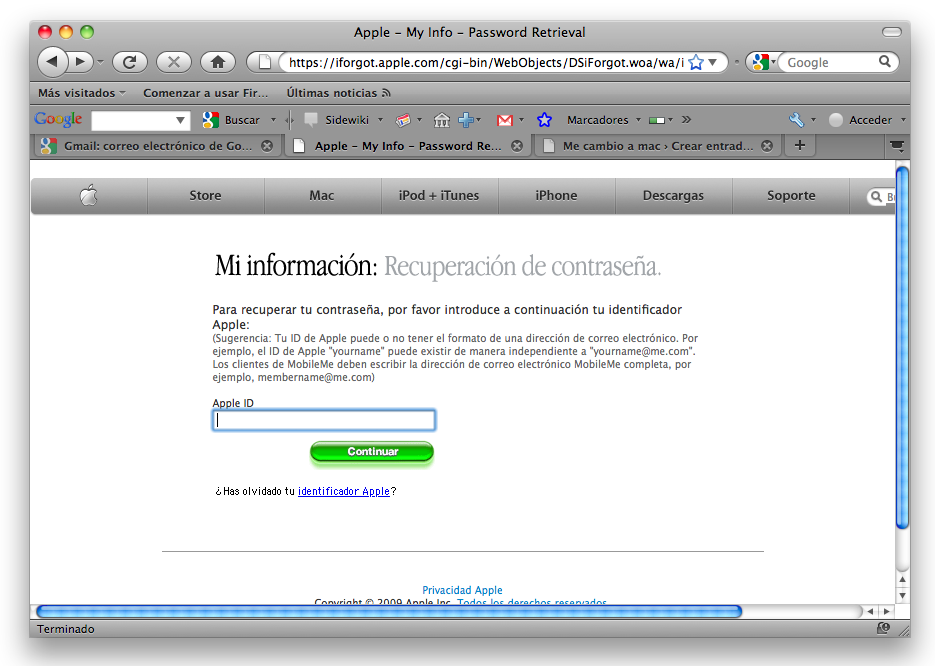List all tabs with the tab list button
Image resolution: width=935 pixels, height=666 pixels.
point(896,145)
